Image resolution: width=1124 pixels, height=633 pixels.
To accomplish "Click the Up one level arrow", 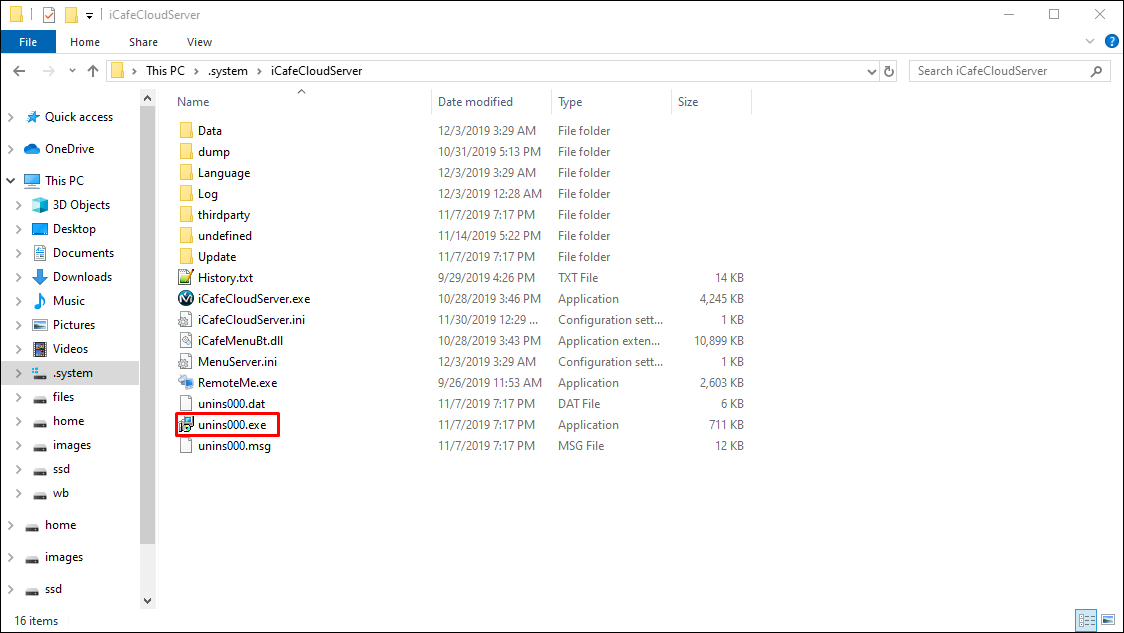I will pyautogui.click(x=93, y=71).
